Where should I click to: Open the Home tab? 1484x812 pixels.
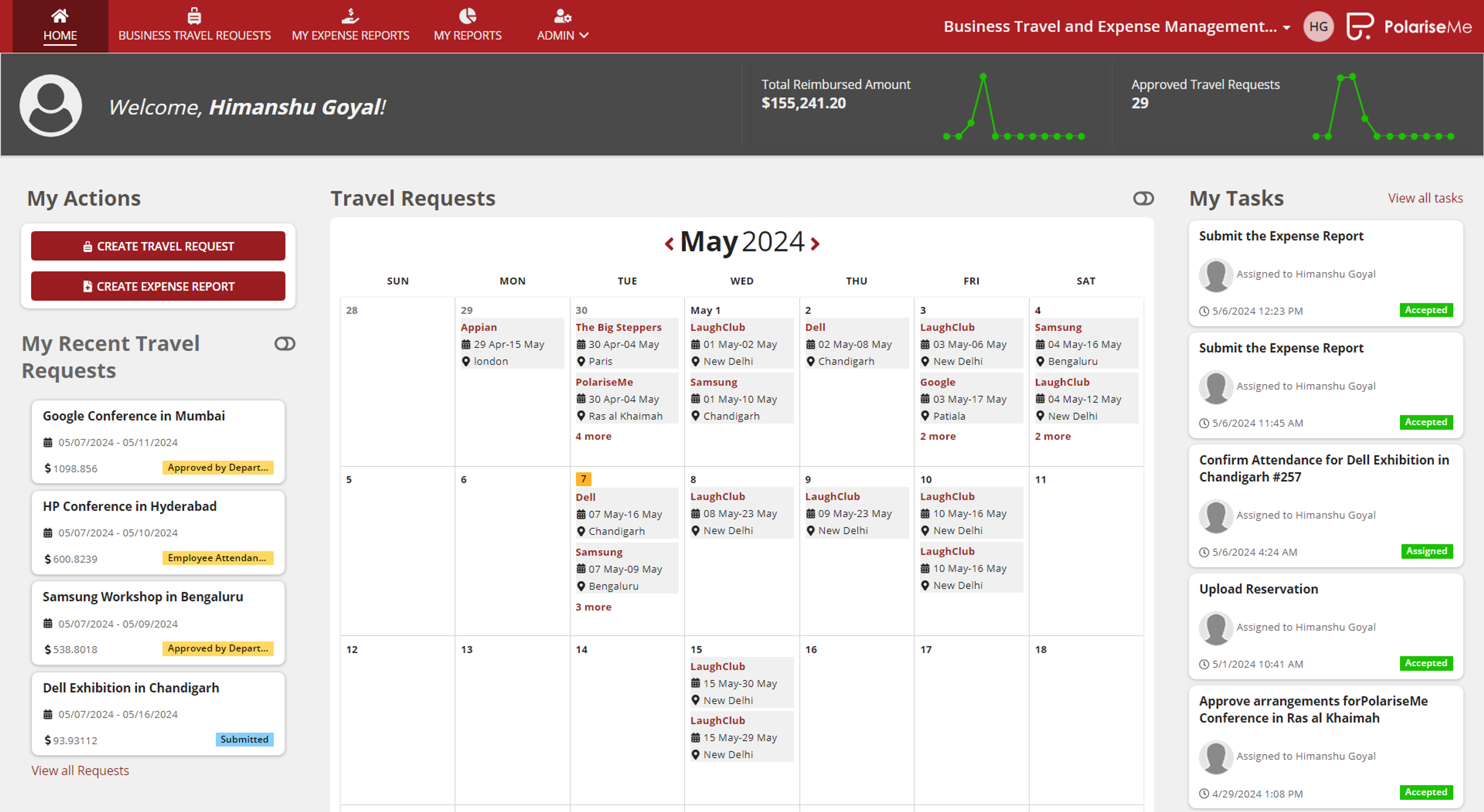(60, 27)
